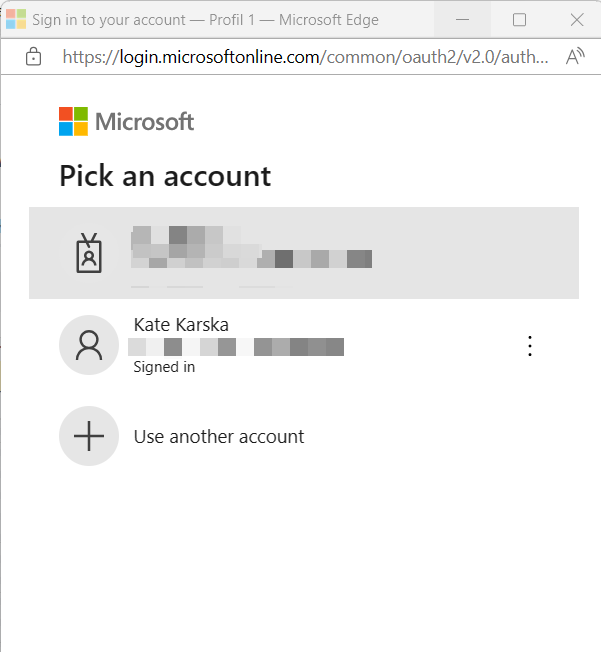Open the three-dot options for Kate Karska

[x=530, y=346]
